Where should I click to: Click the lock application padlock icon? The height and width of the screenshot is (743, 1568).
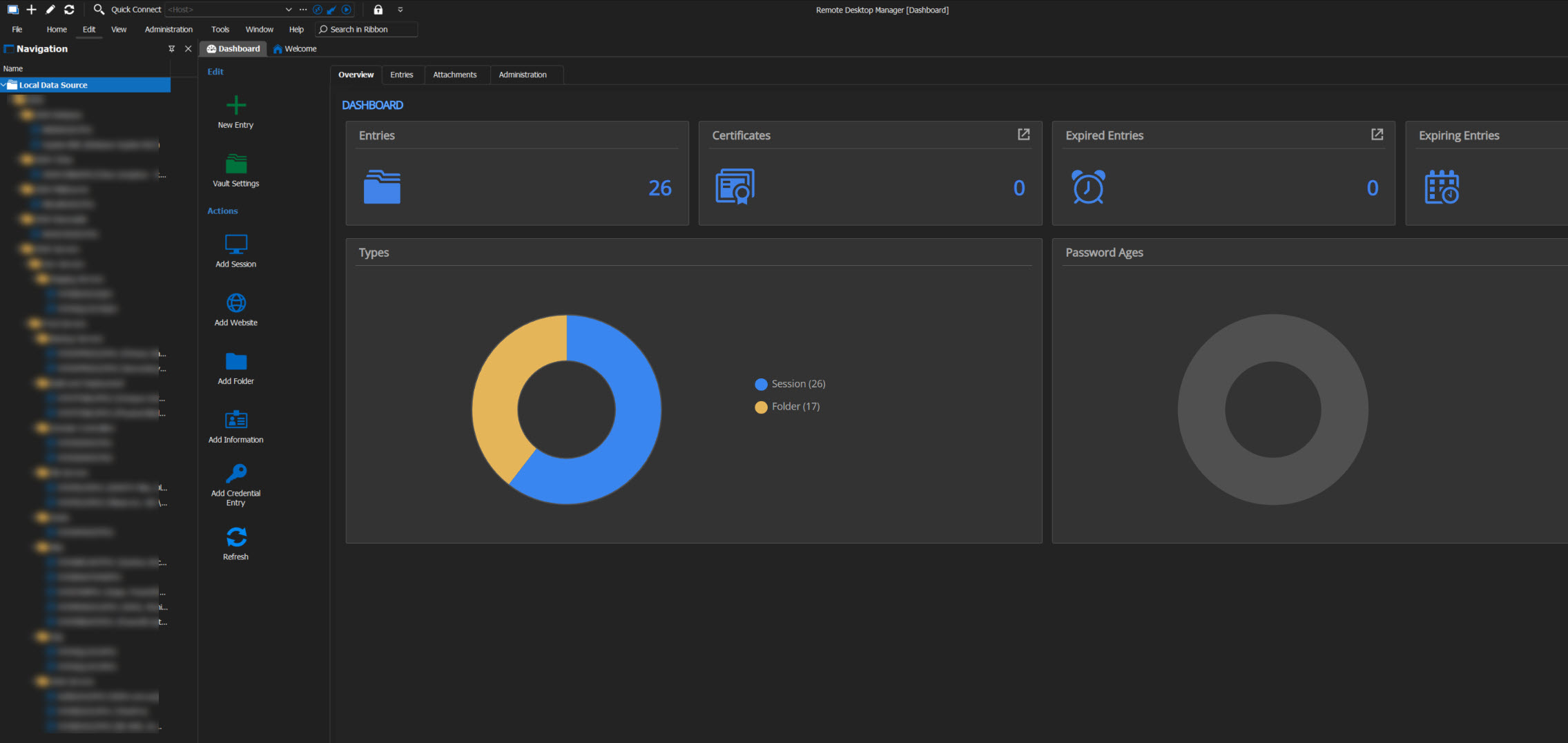(378, 10)
